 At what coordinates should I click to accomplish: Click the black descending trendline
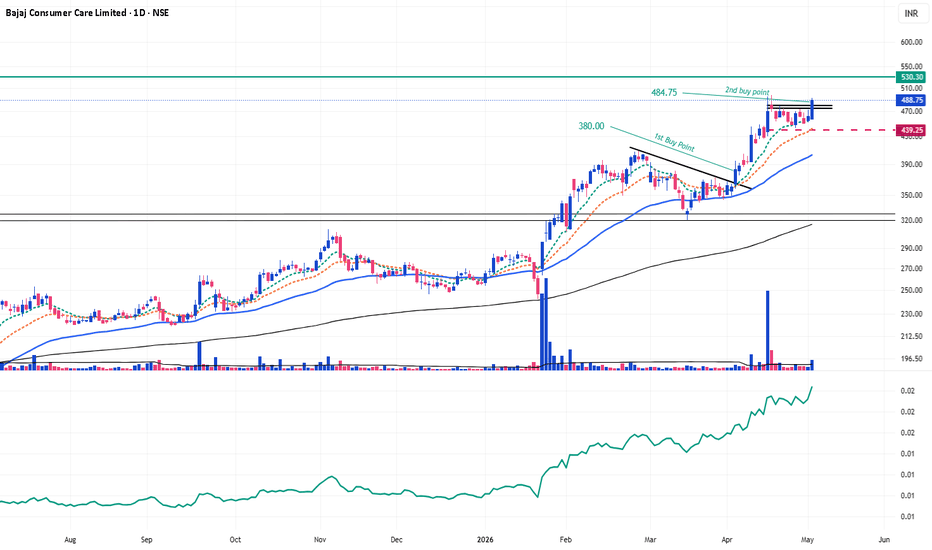tap(690, 168)
